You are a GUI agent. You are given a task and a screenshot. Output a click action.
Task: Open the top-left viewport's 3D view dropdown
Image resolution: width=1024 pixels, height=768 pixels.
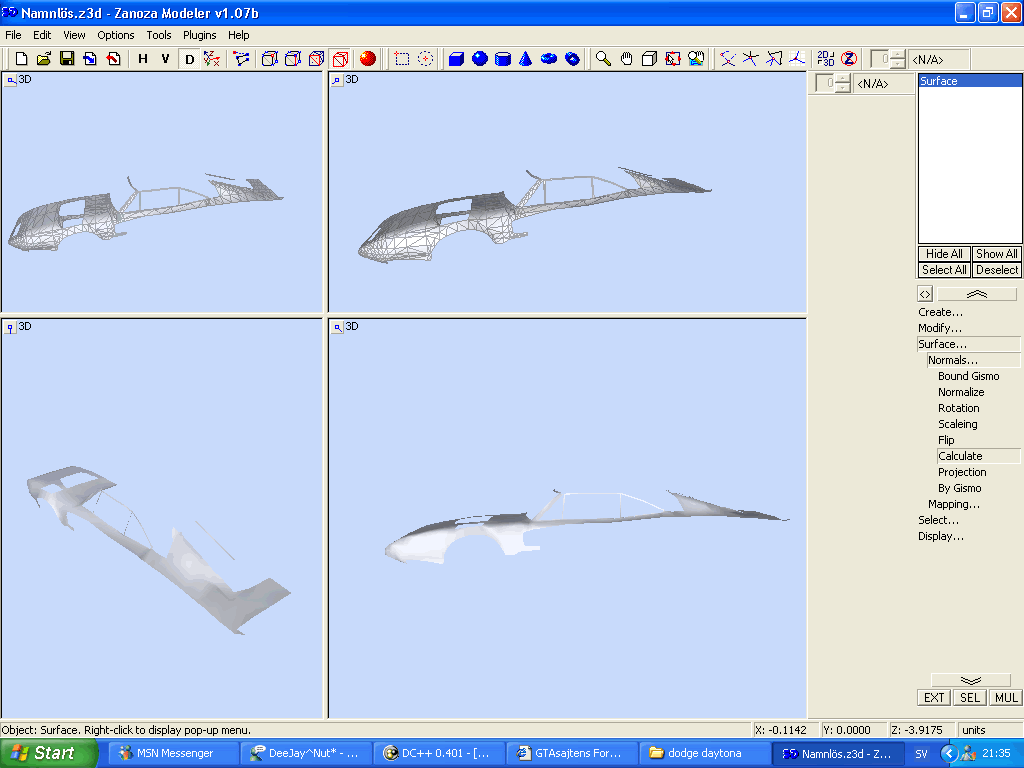(x=10, y=80)
